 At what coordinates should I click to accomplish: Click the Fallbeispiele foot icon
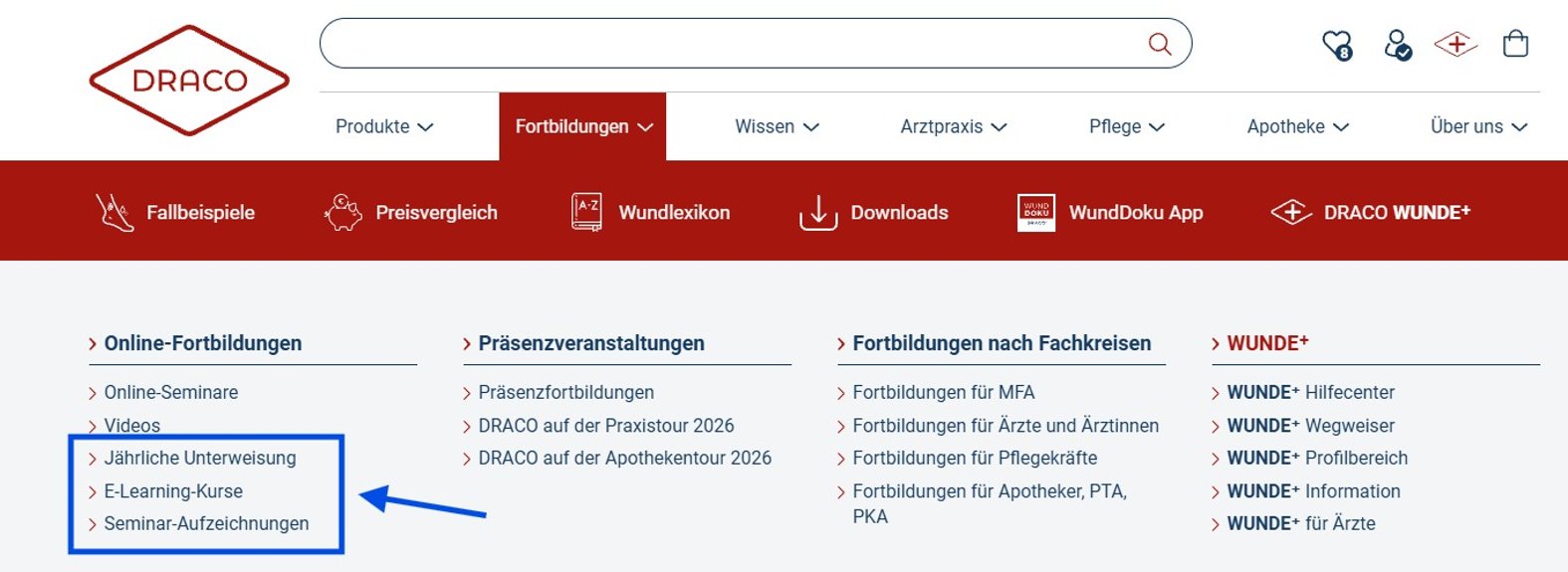114,212
